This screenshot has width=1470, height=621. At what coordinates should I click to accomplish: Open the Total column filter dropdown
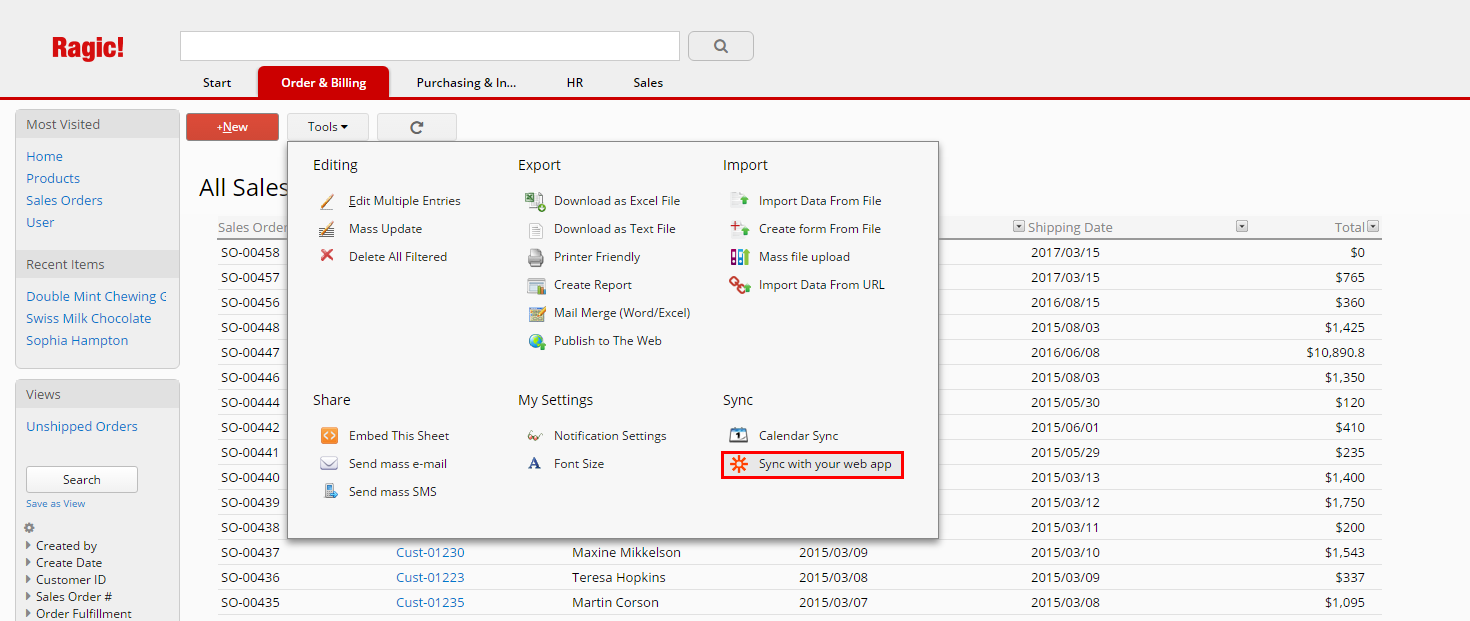(x=1373, y=227)
